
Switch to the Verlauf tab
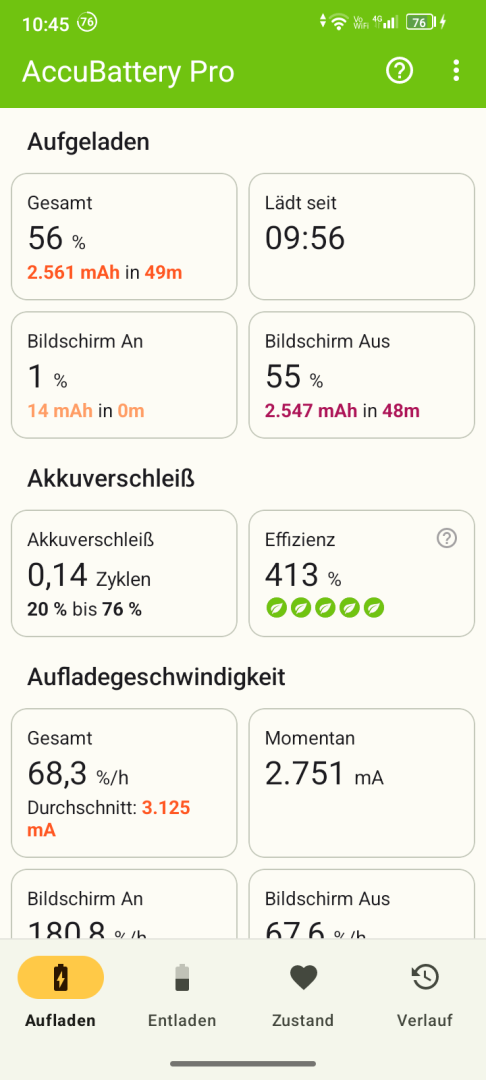(425, 992)
